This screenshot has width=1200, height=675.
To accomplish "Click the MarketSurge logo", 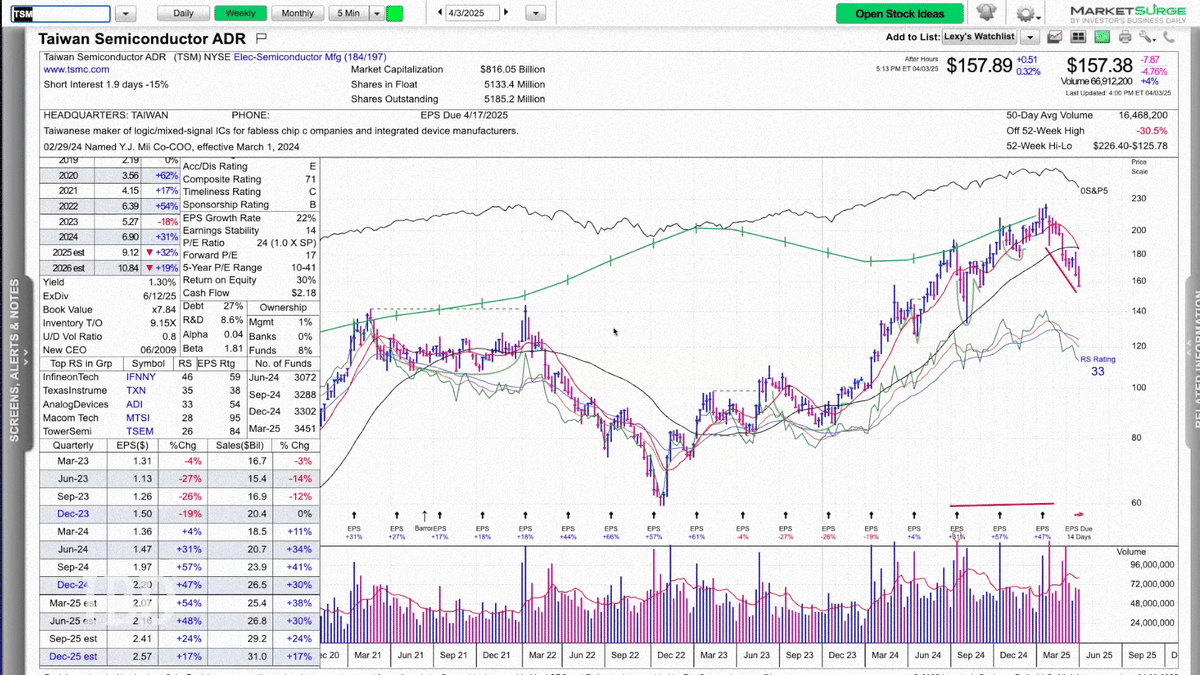I will (x=1128, y=13).
